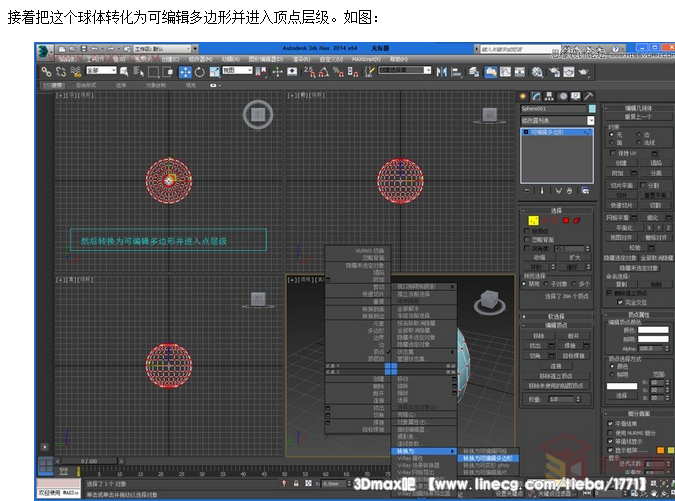The height and width of the screenshot is (501, 675).
Task: Collapse the 编辑顶点 rollout header
Action: click(556, 325)
